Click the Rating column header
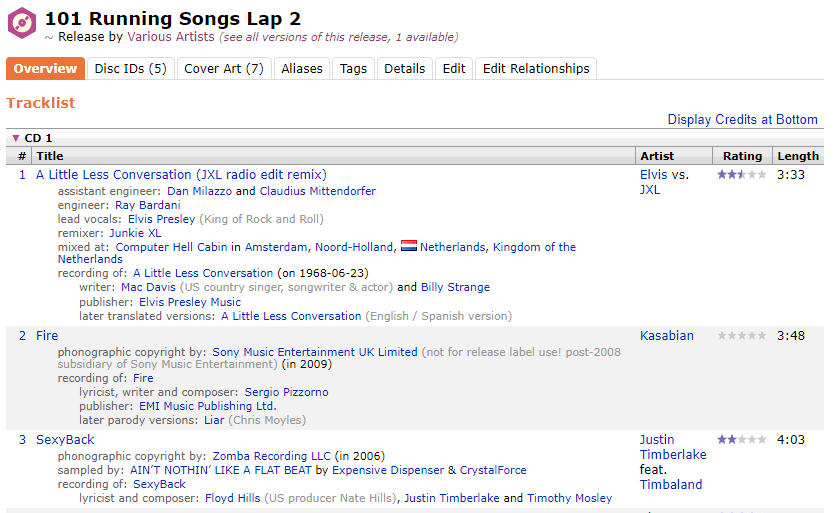838x513 pixels. click(742, 156)
